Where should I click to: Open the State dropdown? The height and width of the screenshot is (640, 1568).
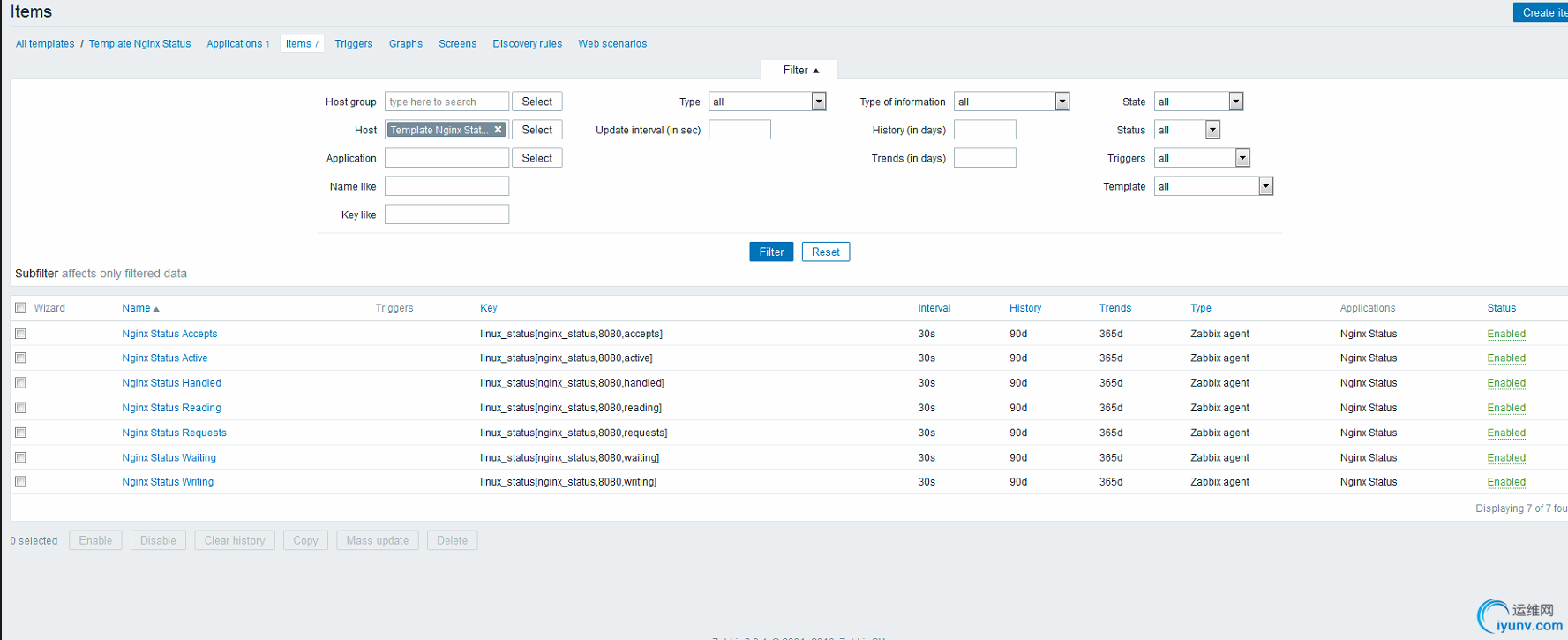[x=1197, y=102]
